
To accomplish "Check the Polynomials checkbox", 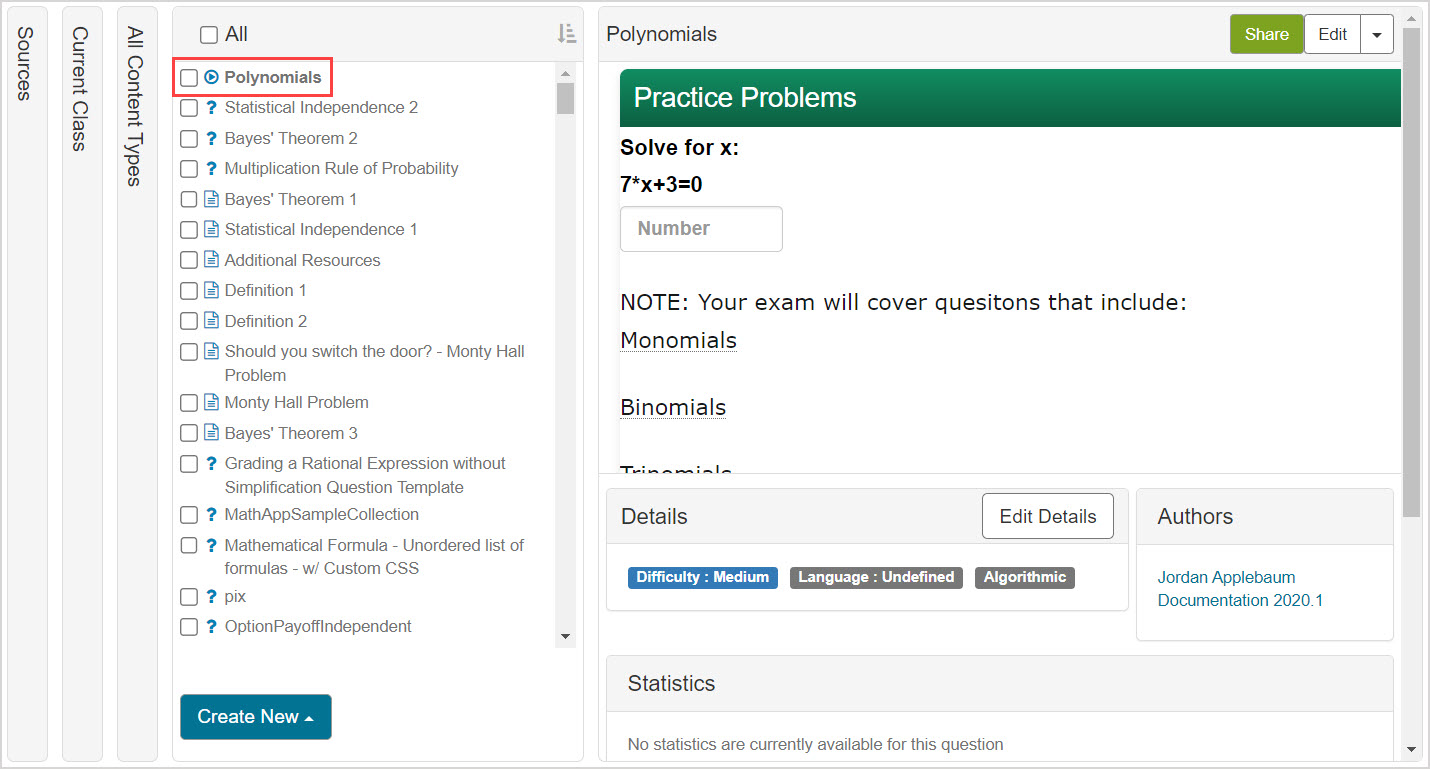I will point(189,78).
